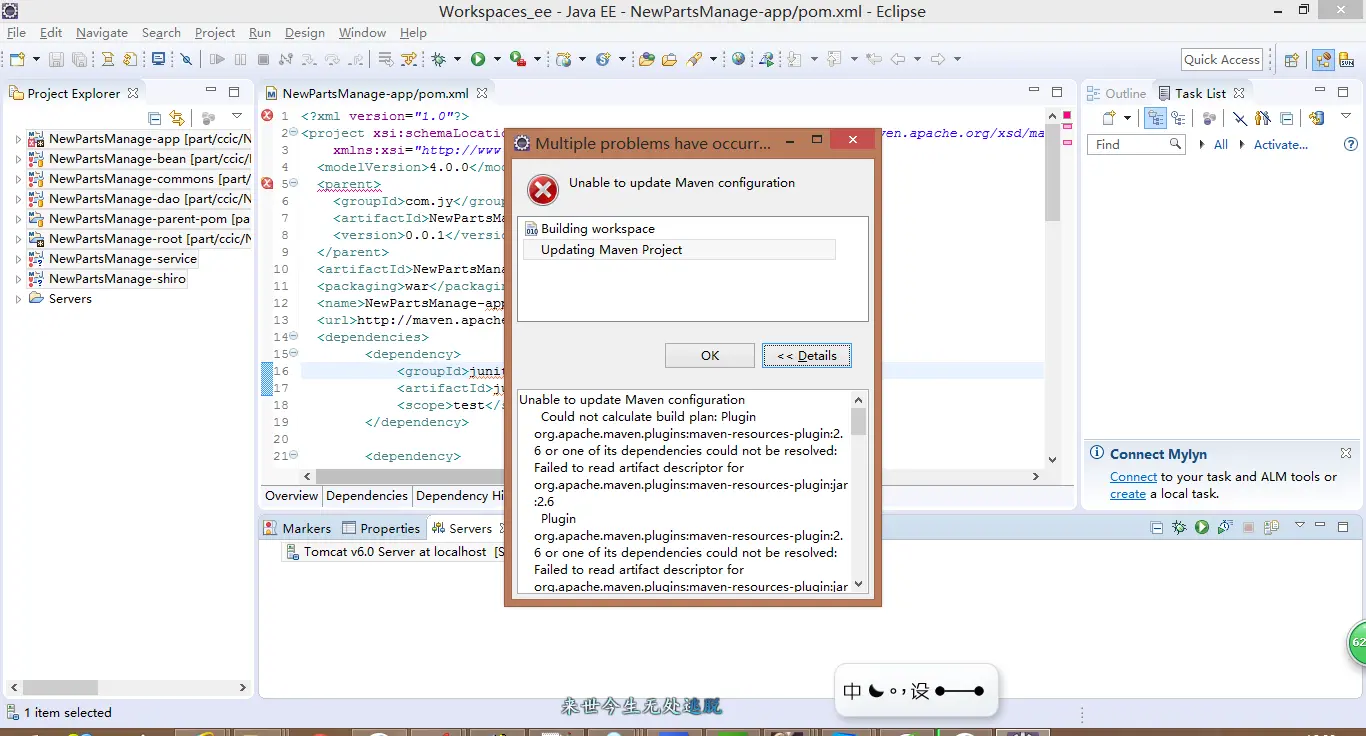Screen dimensions: 1366x736
Task: Start the server in debug mode icon
Action: pos(1180,527)
